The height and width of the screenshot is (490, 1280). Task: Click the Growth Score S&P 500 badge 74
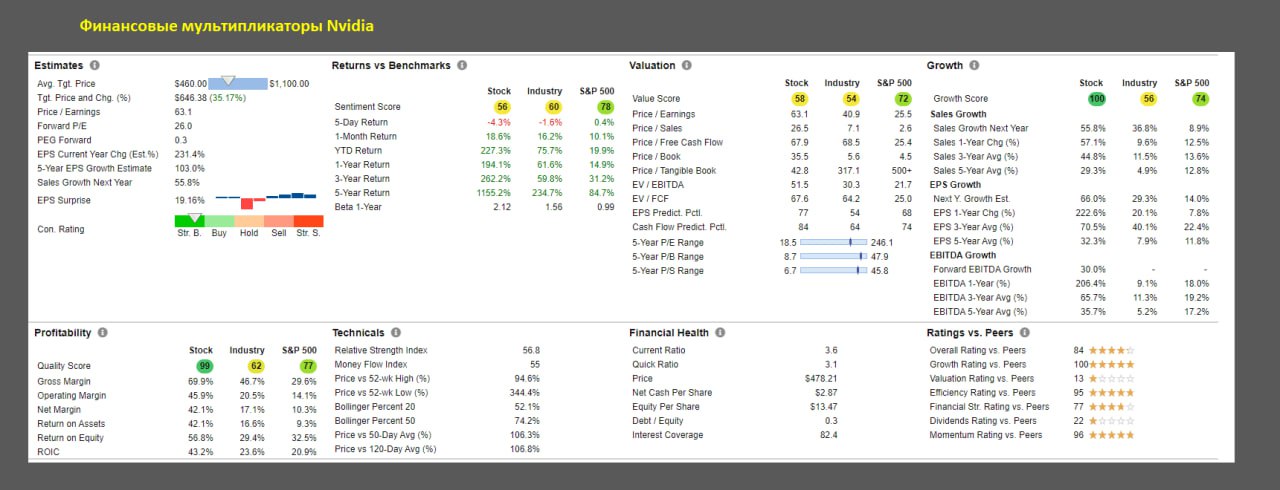1200,99
